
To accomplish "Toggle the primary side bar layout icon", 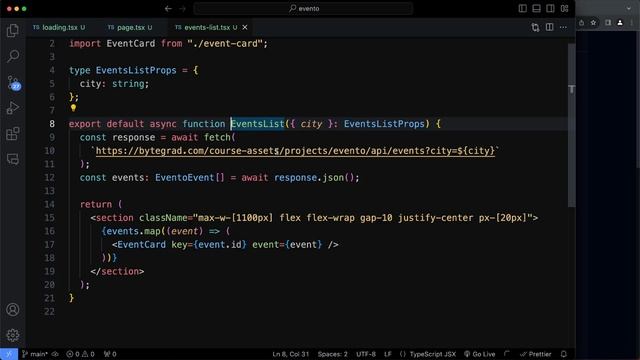I will point(522,9).
